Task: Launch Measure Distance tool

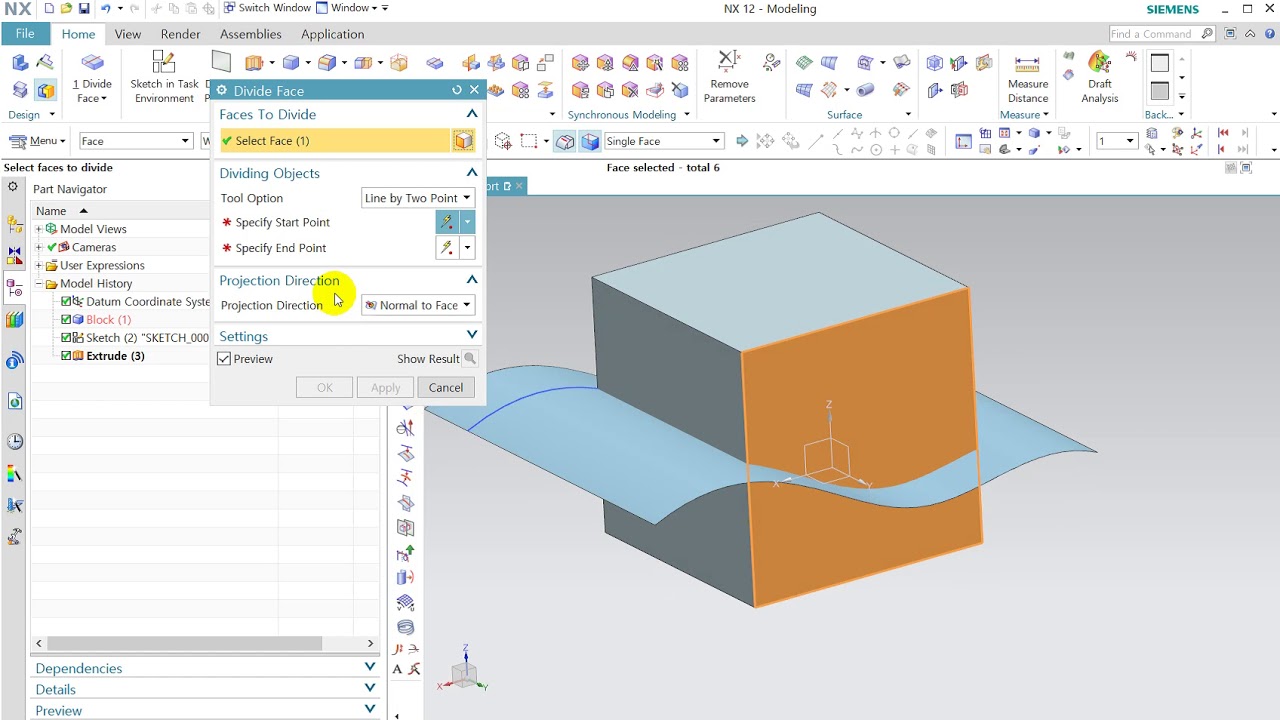Action: click(x=1028, y=78)
